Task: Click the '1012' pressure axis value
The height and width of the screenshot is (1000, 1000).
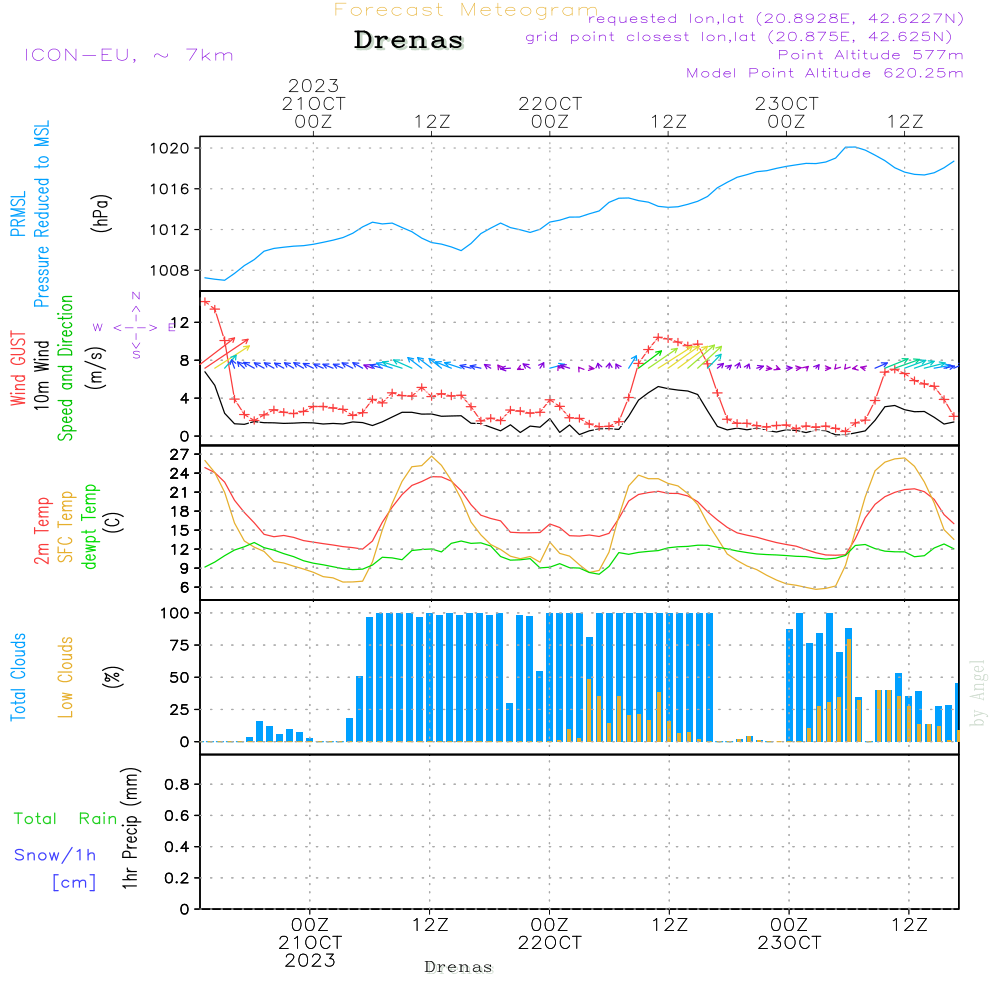Action: click(x=170, y=230)
